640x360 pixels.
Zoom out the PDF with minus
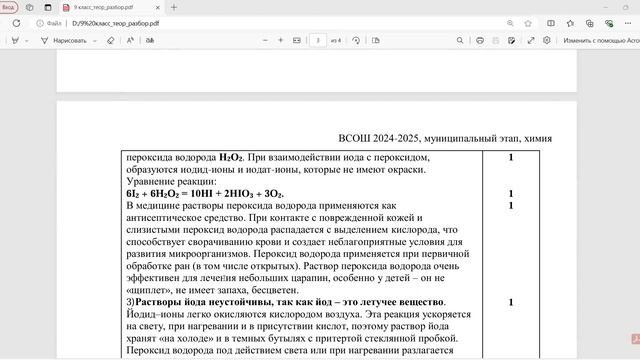[265, 40]
